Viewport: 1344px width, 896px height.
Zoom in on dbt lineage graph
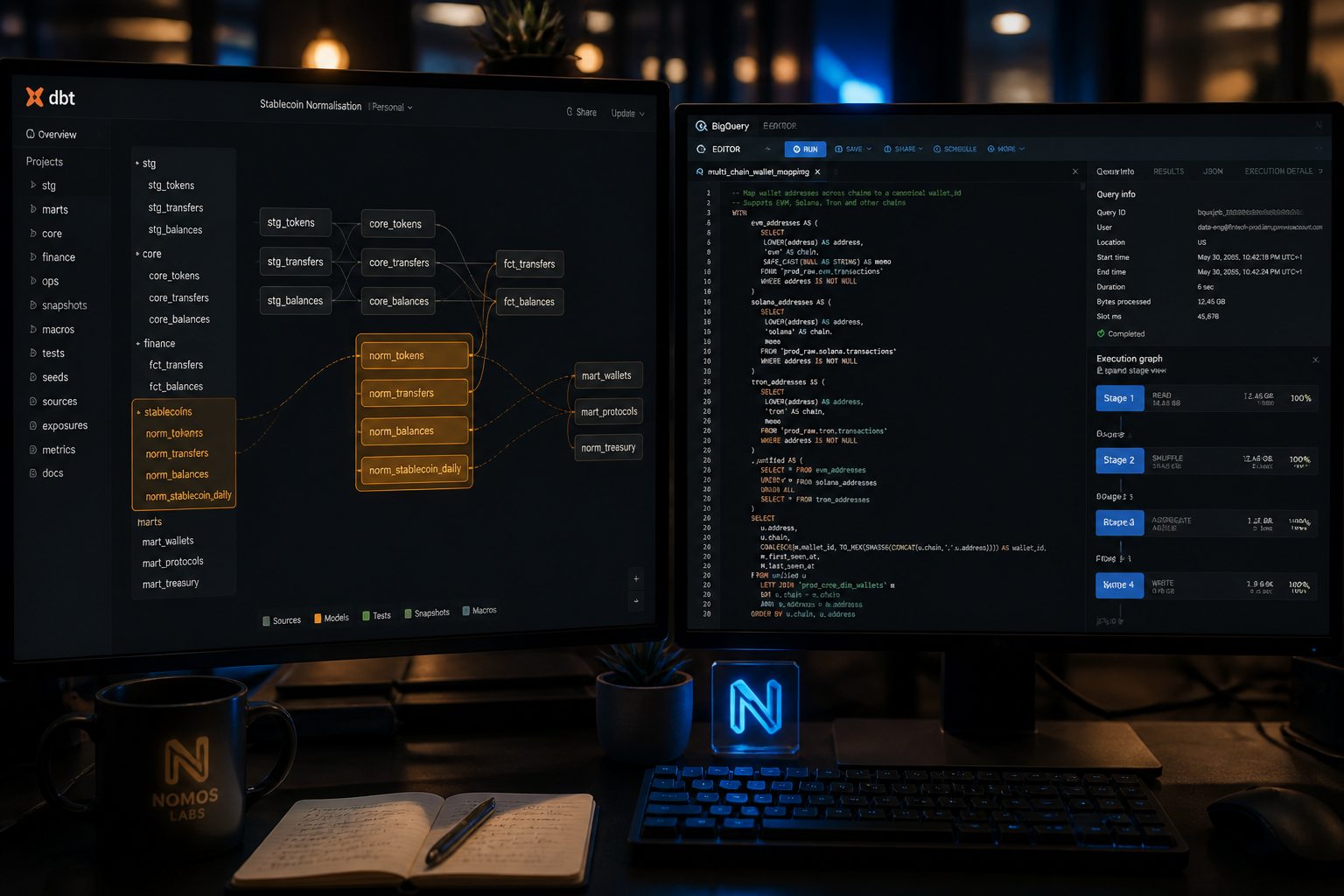[636, 578]
